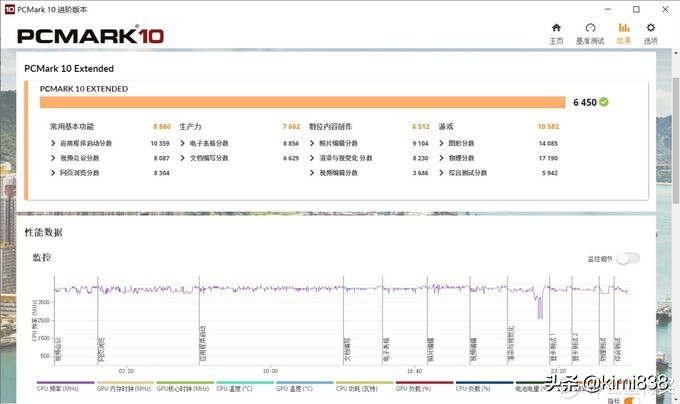This screenshot has height=404, width=680.
Task: Click the 物理分数 value 17 190
Action: tap(548, 158)
